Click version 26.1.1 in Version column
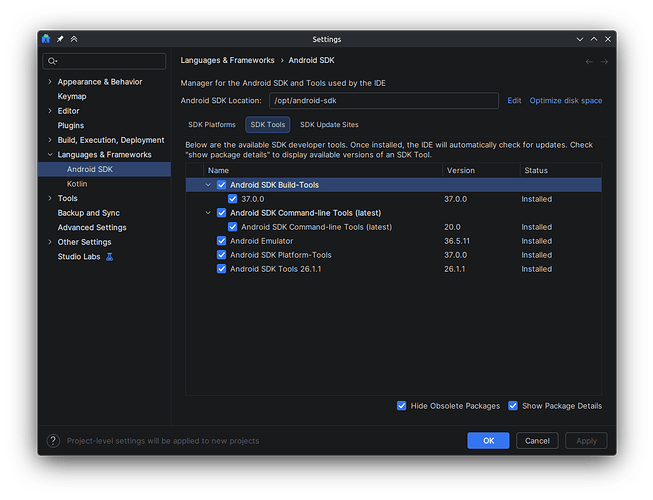 pos(454,269)
